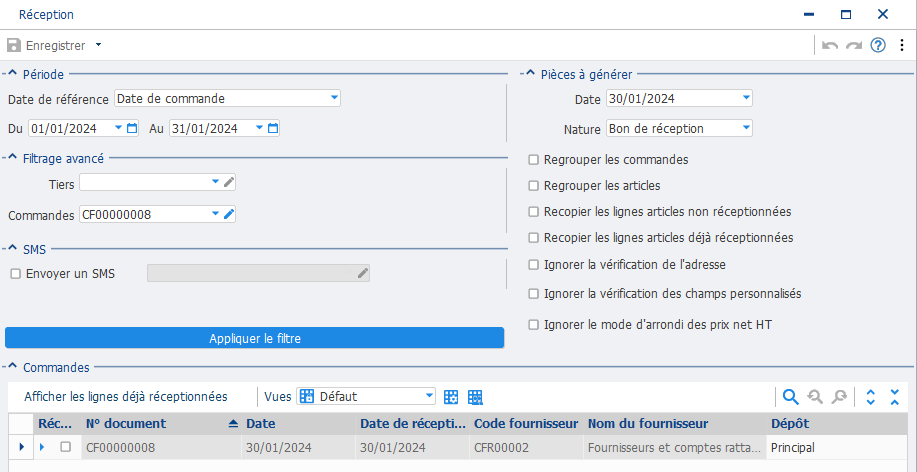Enable the Envoyer un SMS checkbox
The width and height of the screenshot is (917, 472).
(x=16, y=273)
